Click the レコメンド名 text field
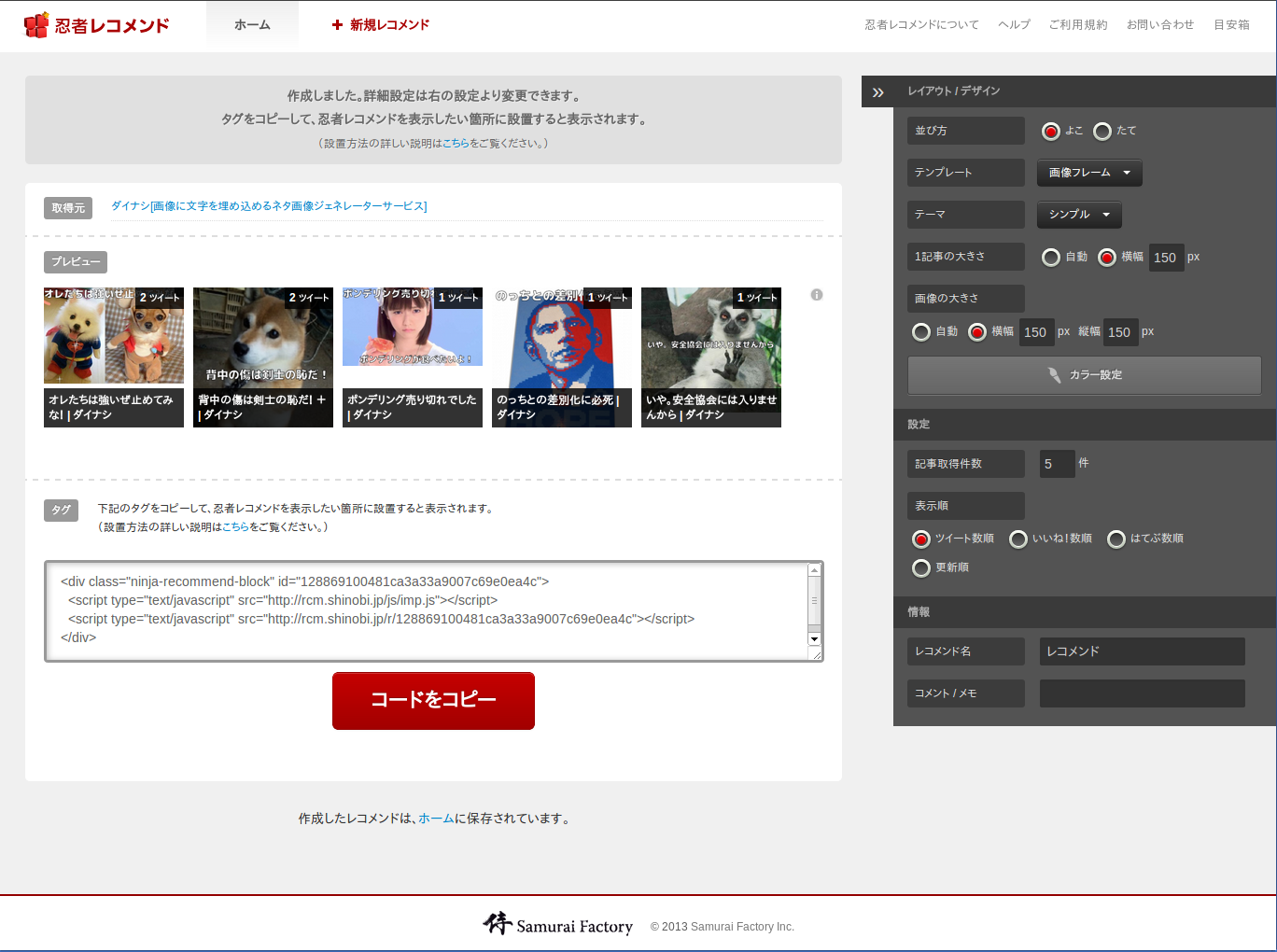1277x952 pixels. pos(1143,651)
